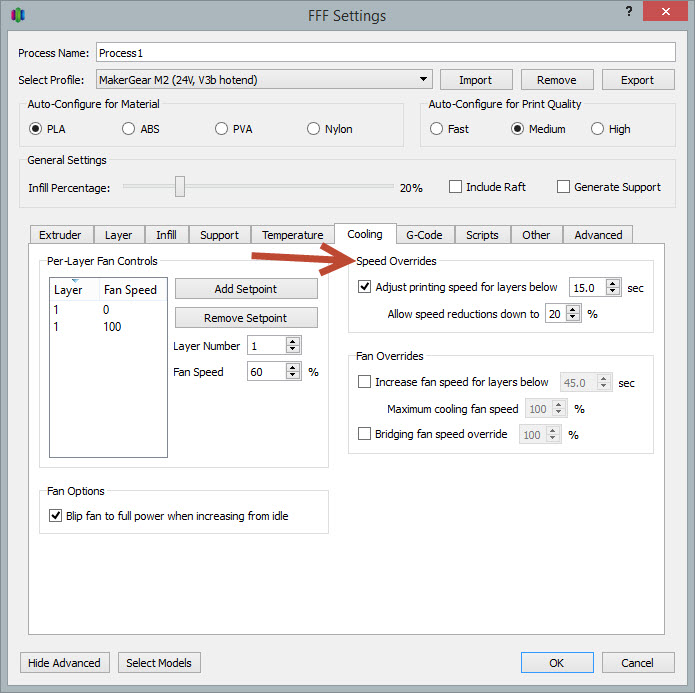Select the layer 1 fan speed 100 row
Image resolution: width=695 pixels, height=693 pixels.
pyautogui.click(x=108, y=327)
